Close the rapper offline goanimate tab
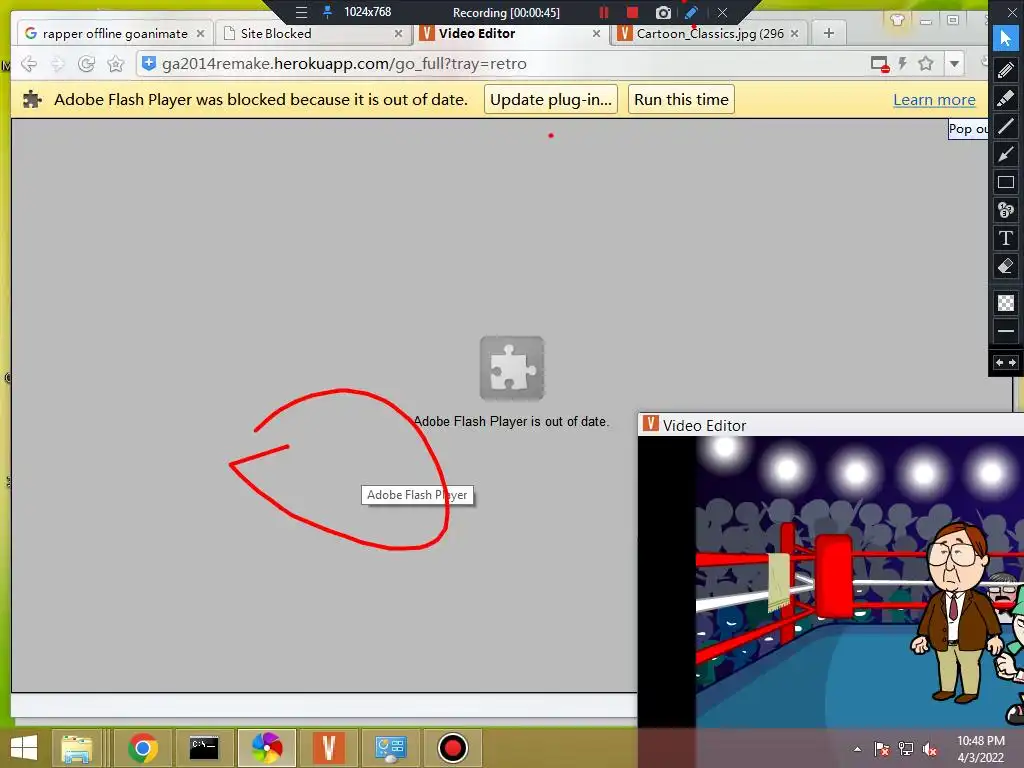Screen dimensions: 1024x768 pyautogui.click(x=200, y=33)
